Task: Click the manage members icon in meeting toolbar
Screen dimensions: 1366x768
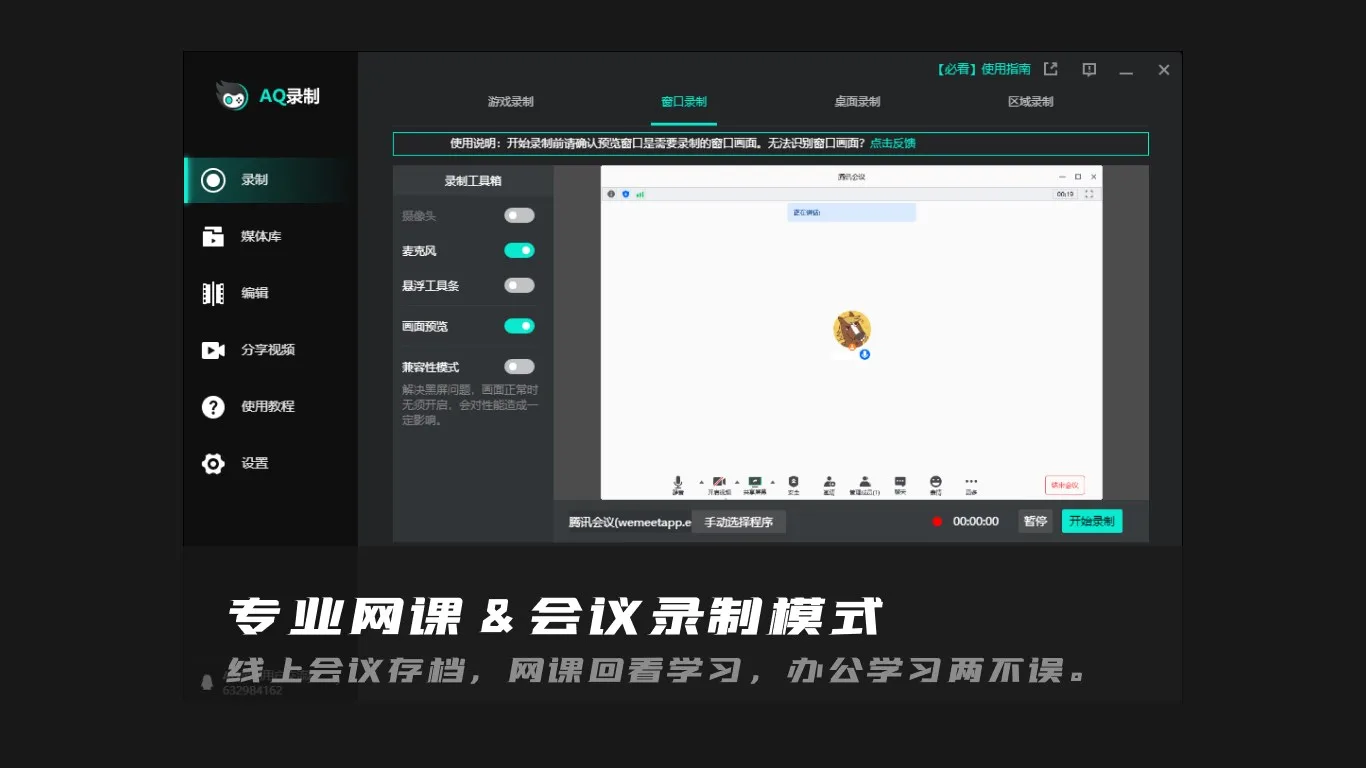Action: [x=865, y=482]
